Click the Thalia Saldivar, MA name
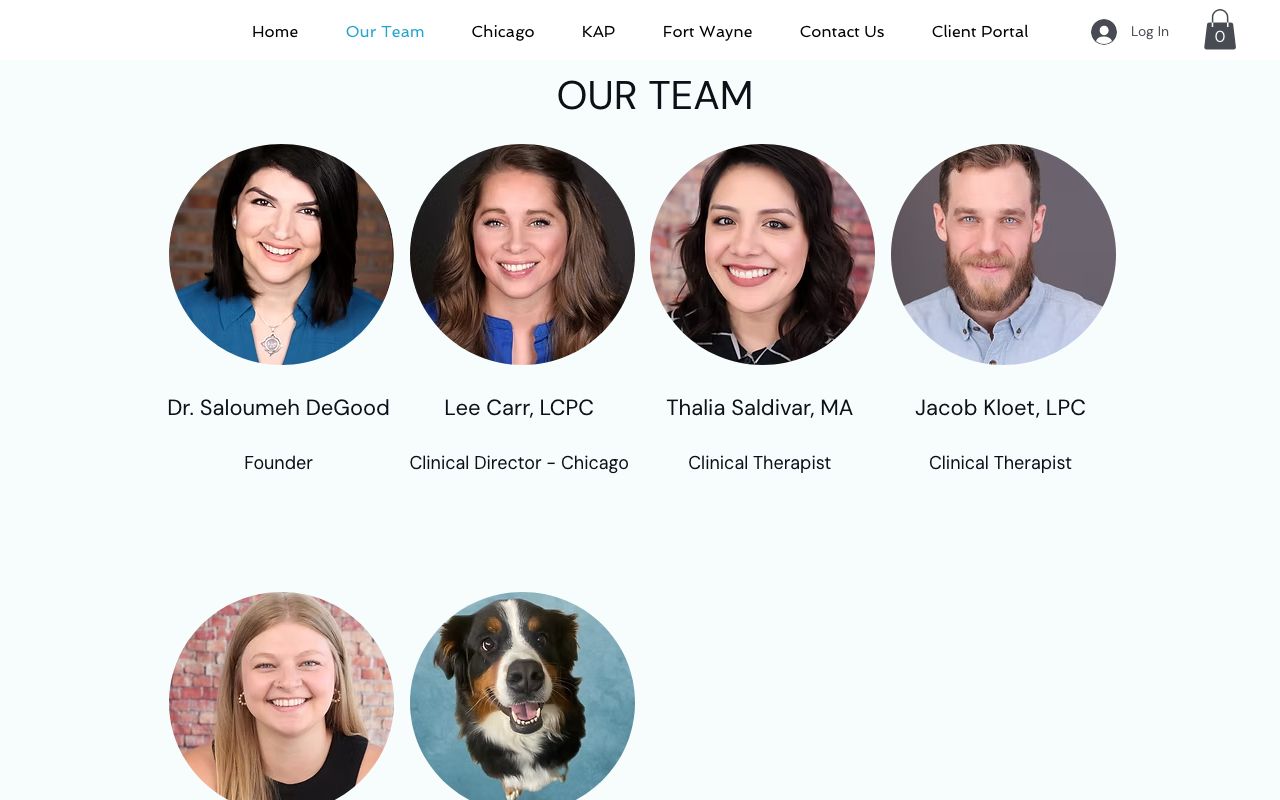Image resolution: width=1280 pixels, height=800 pixels. pos(760,408)
